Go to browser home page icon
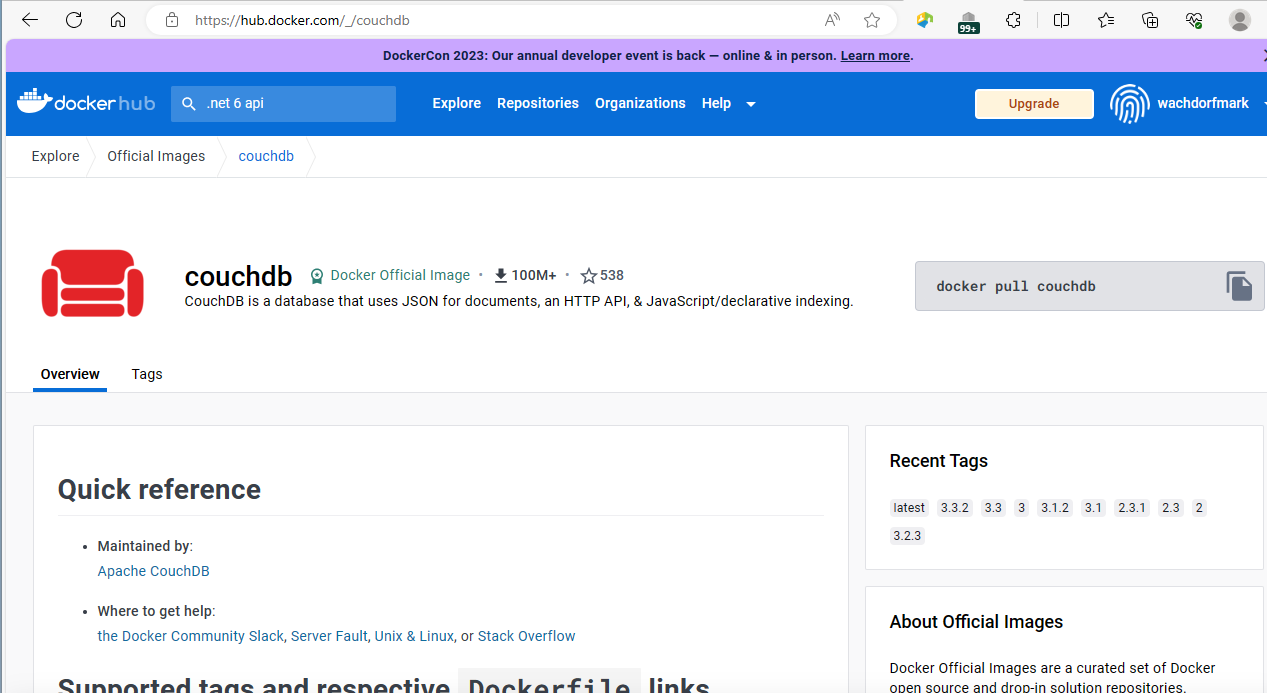Image resolution: width=1267 pixels, height=693 pixels. [x=118, y=20]
